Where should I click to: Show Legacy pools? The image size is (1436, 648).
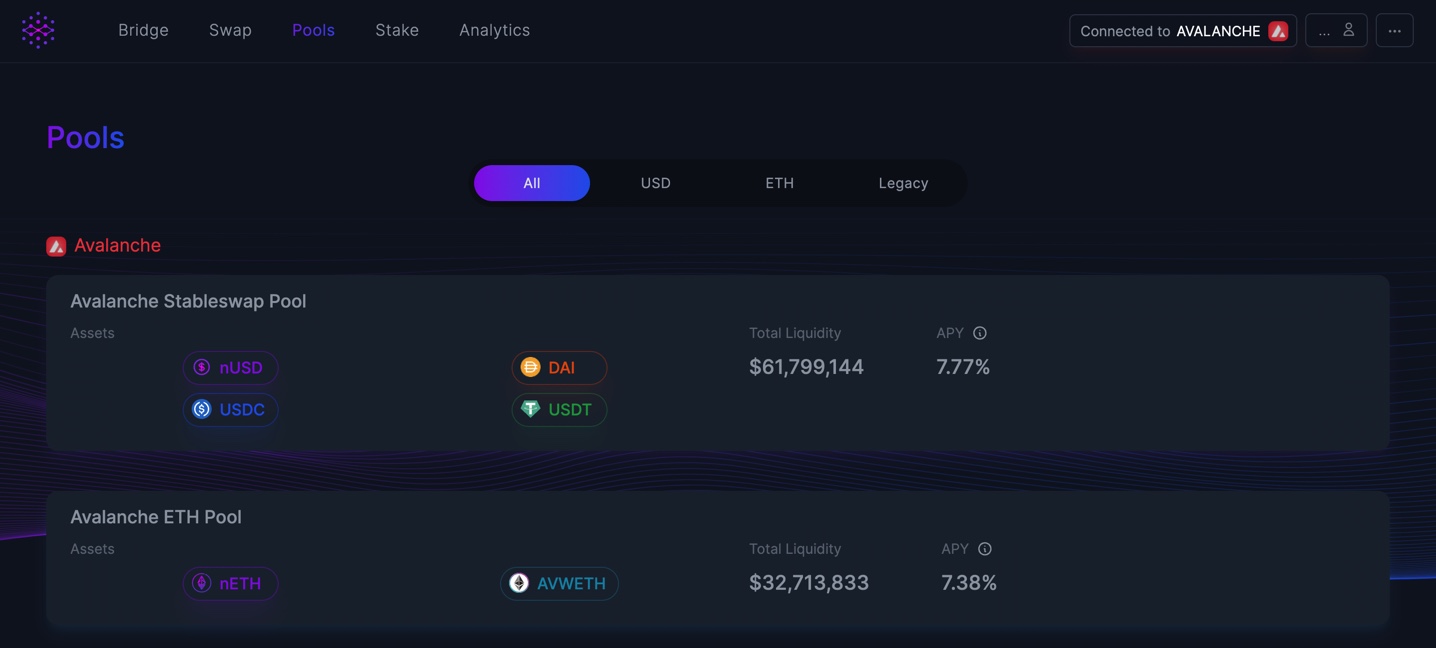pos(903,183)
